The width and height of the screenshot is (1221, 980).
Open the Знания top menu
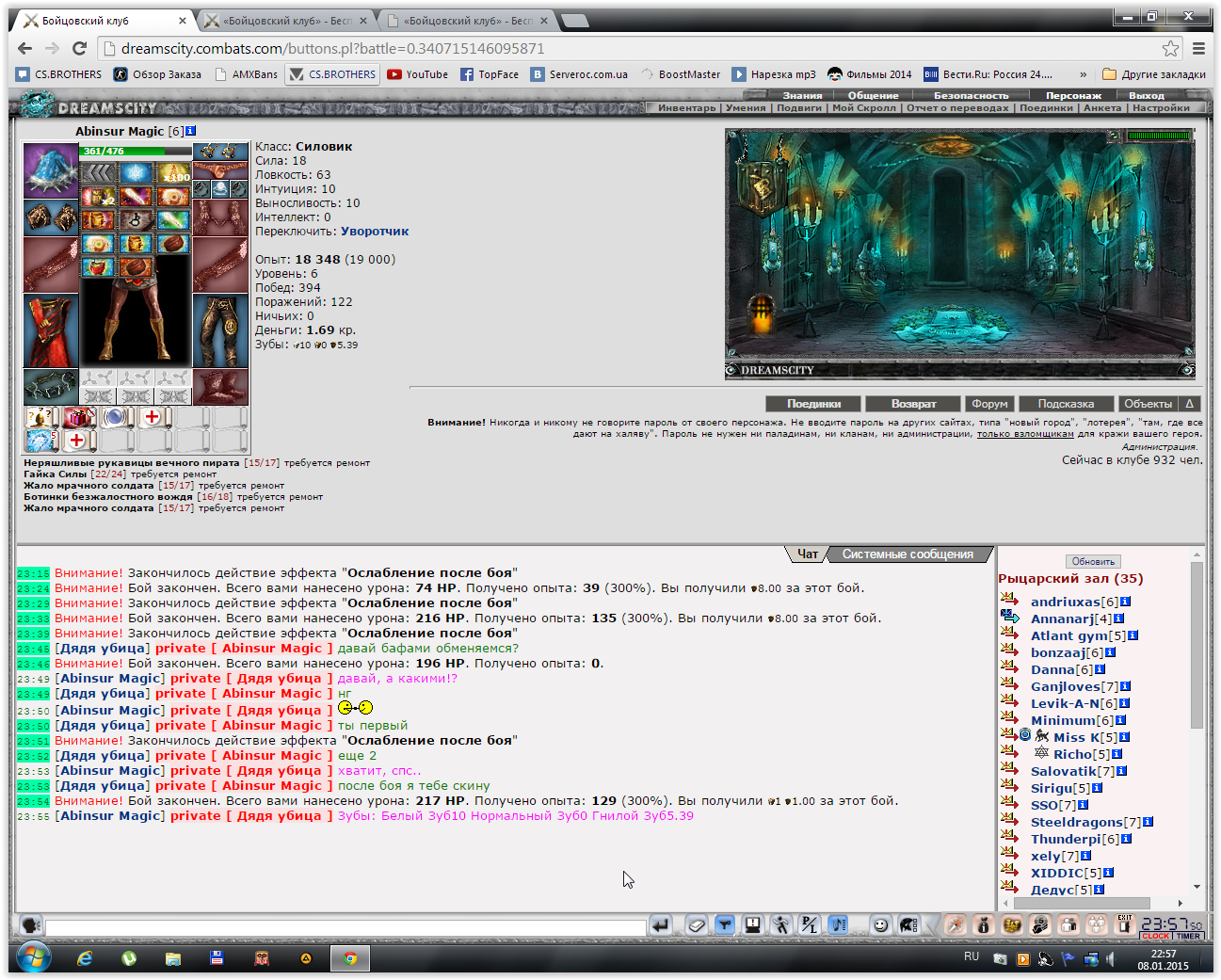802,95
